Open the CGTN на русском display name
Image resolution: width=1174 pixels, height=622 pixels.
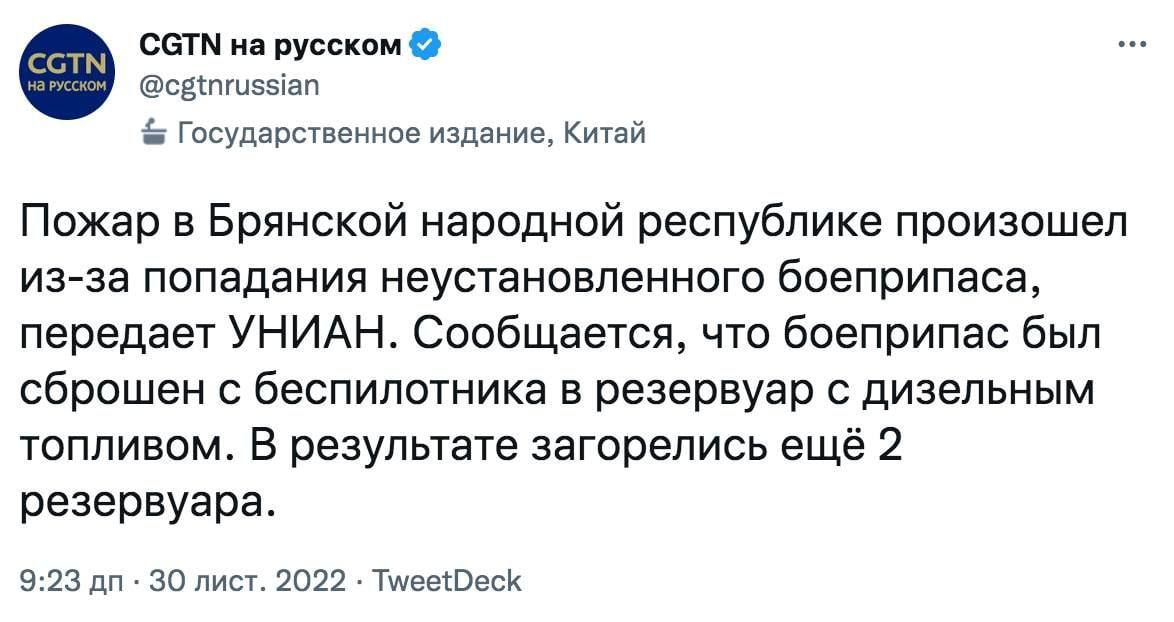[x=268, y=44]
